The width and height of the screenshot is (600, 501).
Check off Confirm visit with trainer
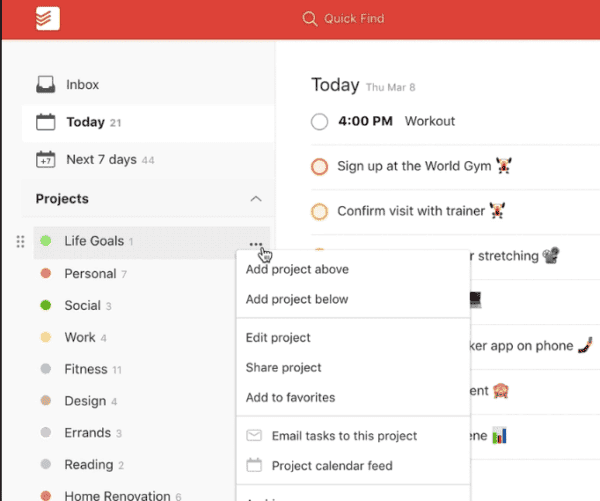320,211
